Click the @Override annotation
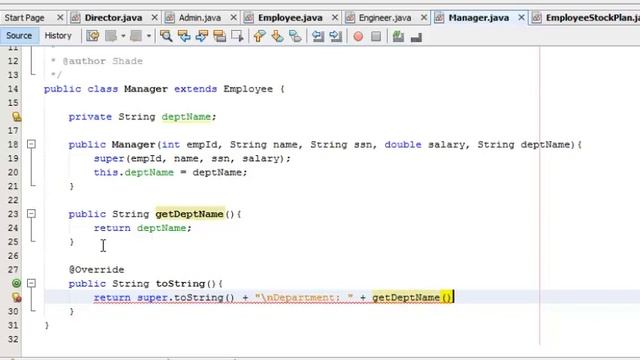 [97, 270]
